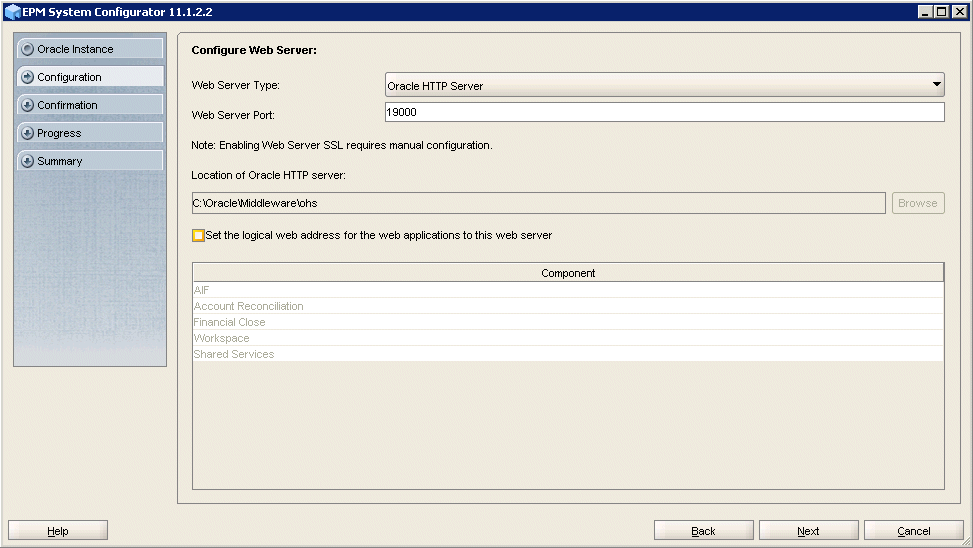
Task: Select the Workspace component row
Action: [x=568, y=338]
